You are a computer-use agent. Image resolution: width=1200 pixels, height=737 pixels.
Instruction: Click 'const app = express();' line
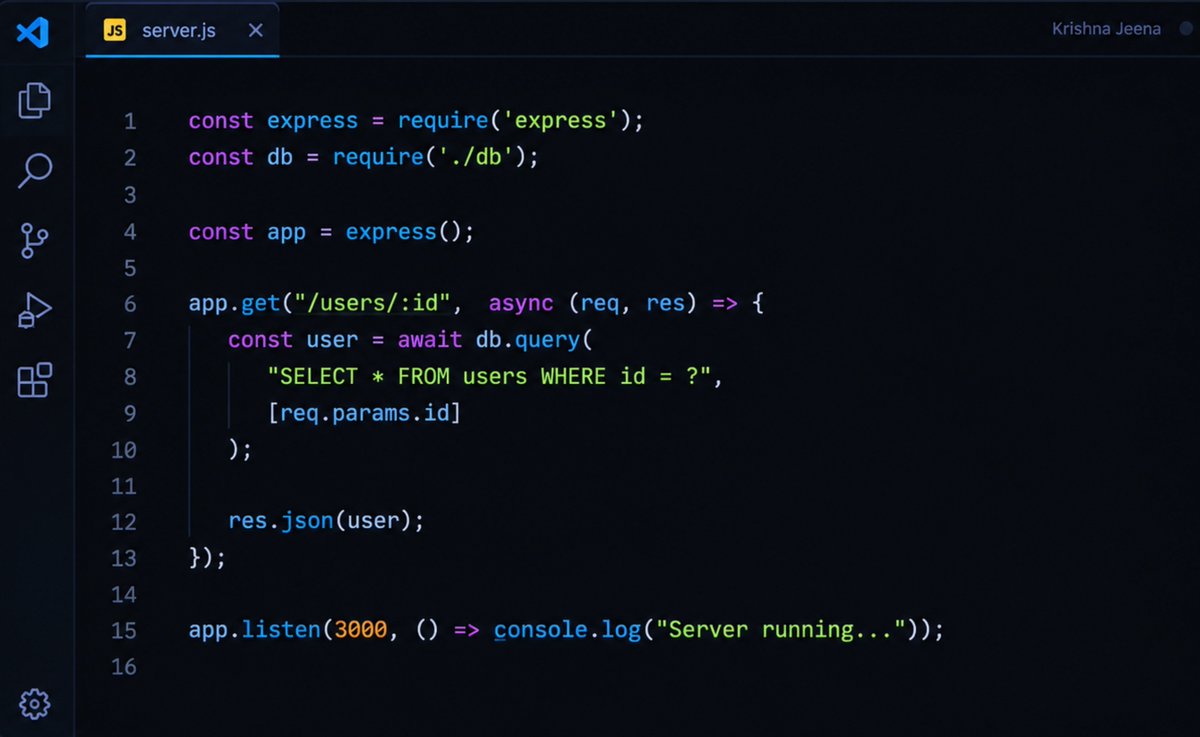[x=331, y=232]
